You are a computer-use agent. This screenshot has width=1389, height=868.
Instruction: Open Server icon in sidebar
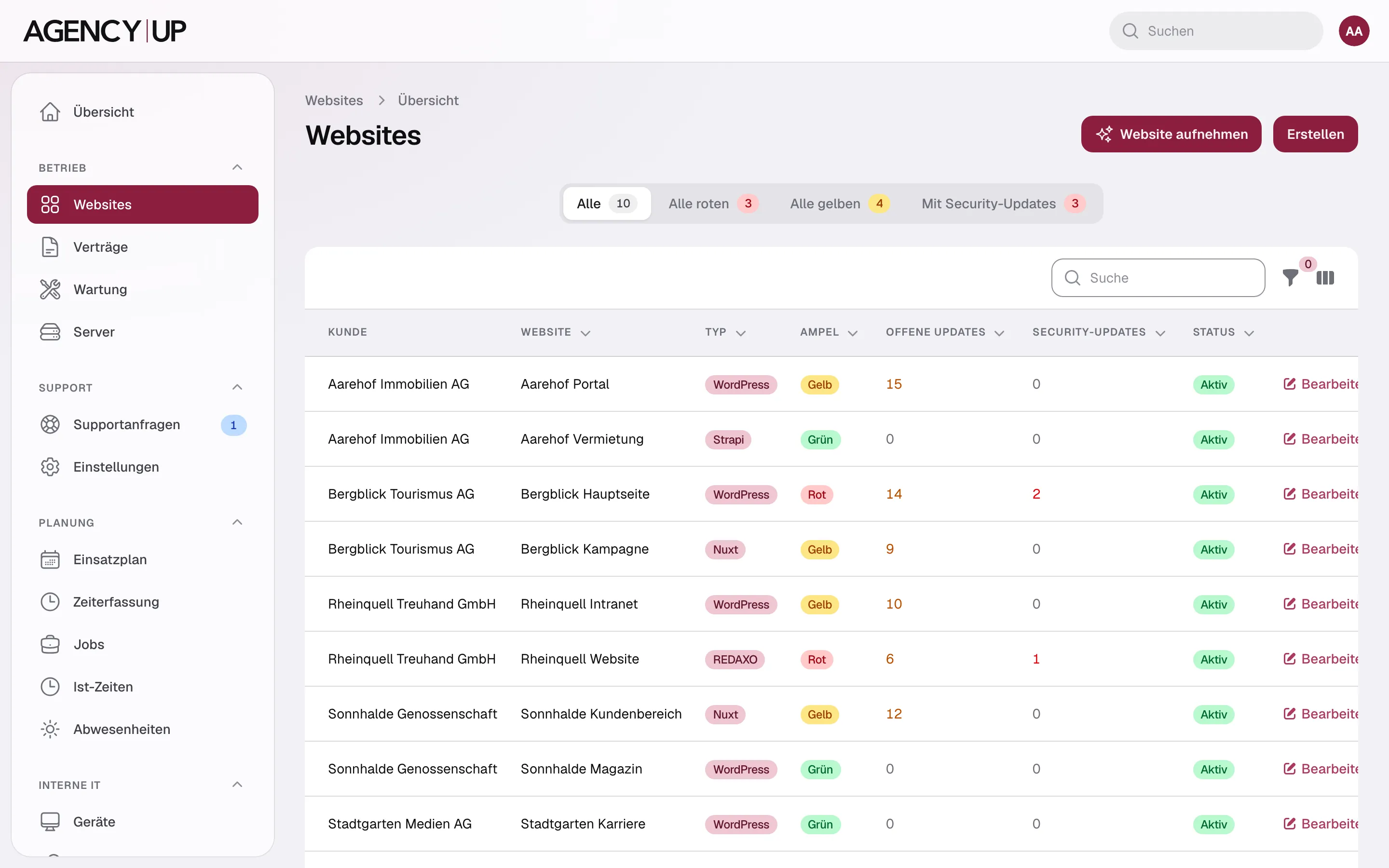(50, 332)
